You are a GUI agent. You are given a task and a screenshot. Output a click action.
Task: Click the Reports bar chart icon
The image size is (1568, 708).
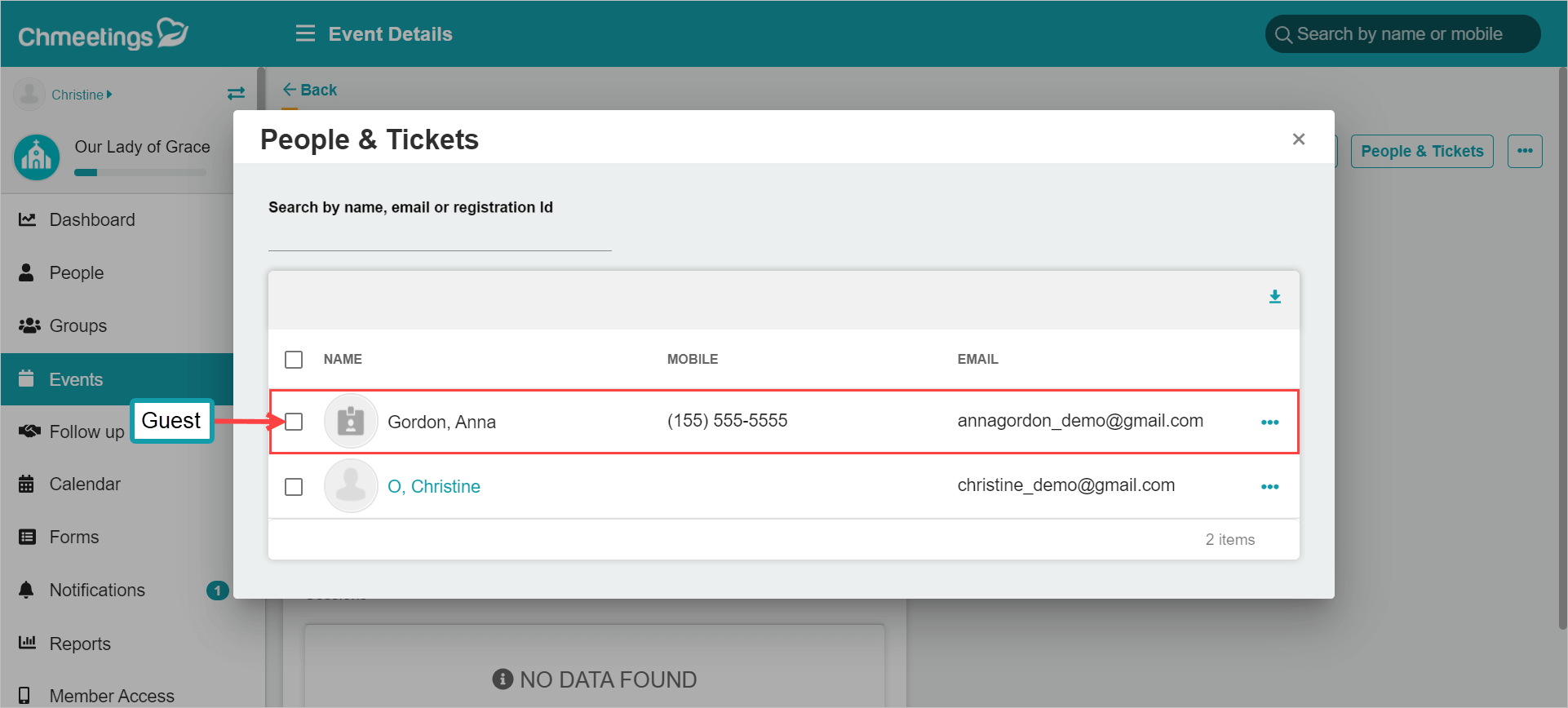click(x=27, y=643)
